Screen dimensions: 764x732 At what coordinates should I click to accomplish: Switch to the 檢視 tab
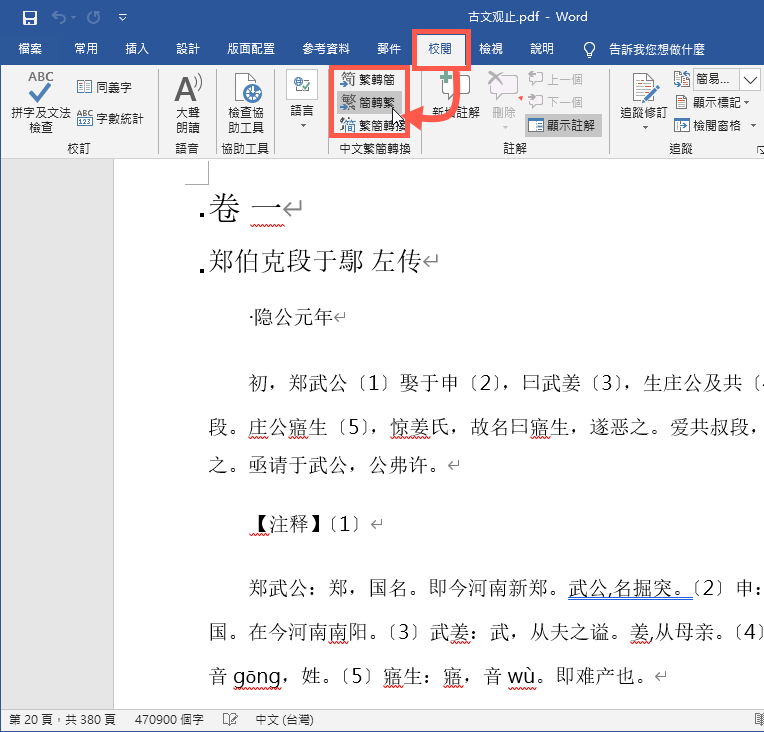point(491,49)
